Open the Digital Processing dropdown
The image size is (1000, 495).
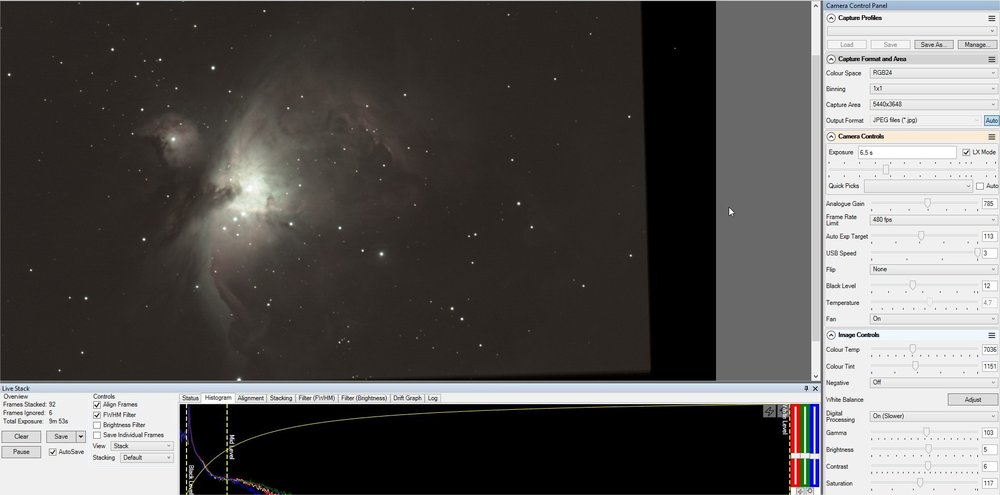[x=933, y=417]
